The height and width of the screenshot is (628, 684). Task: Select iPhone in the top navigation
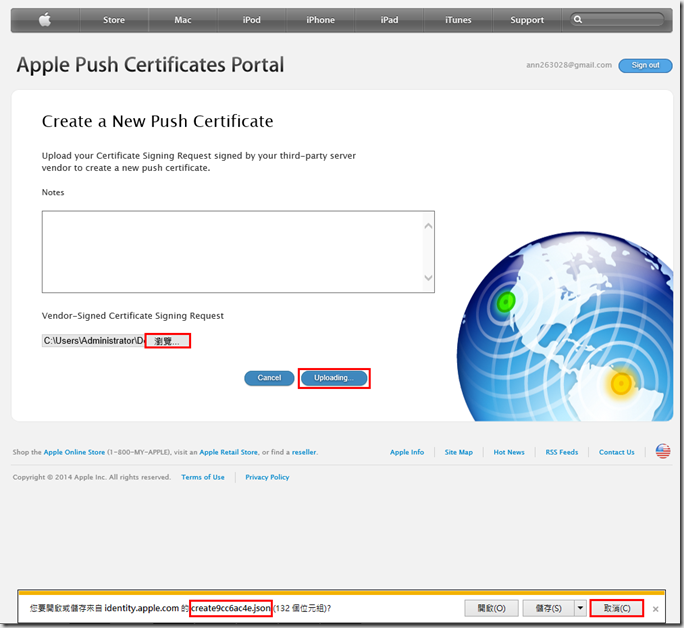pos(320,20)
